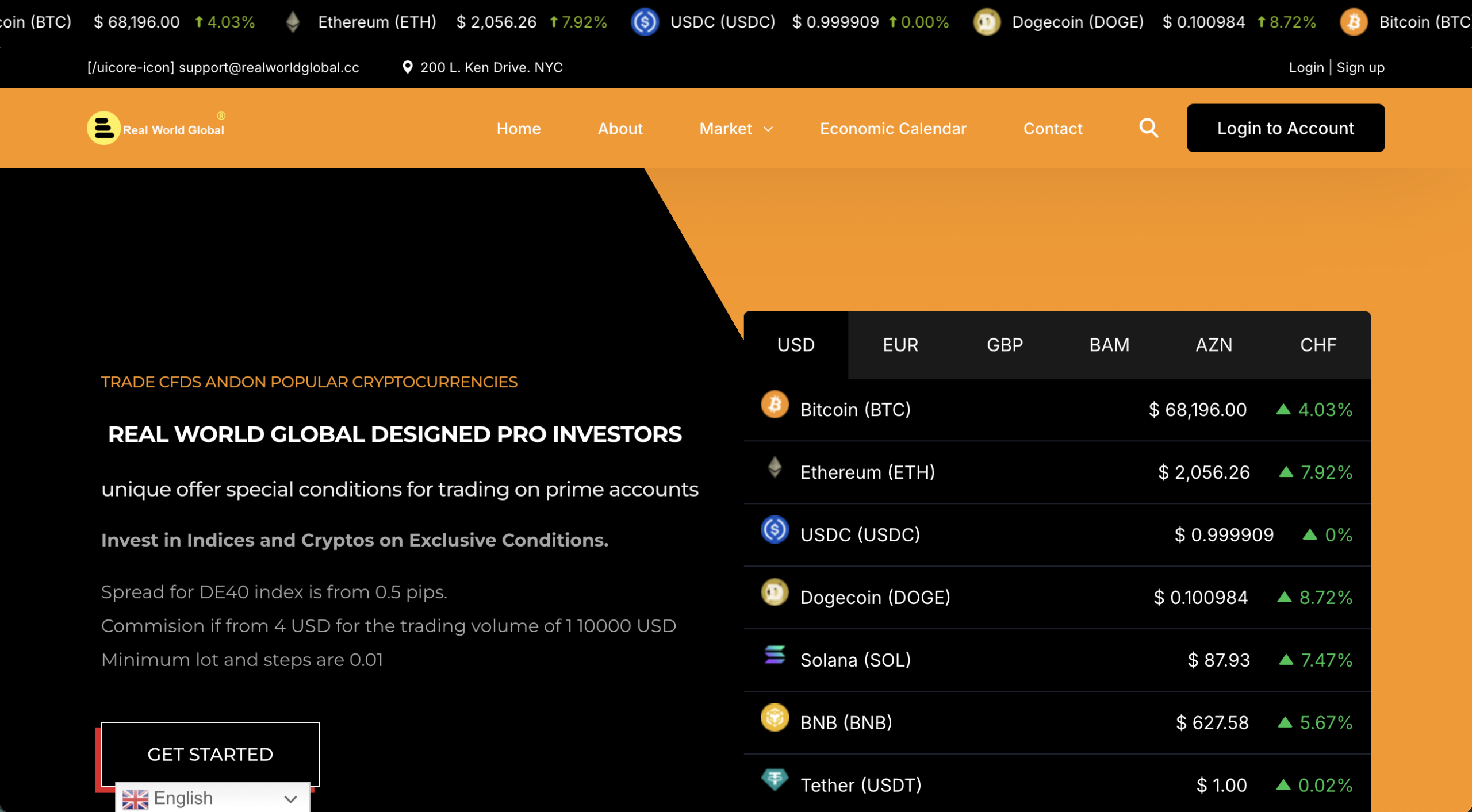Image resolution: width=1472 pixels, height=812 pixels.
Task: Click the Login to Account button
Action: click(1285, 128)
